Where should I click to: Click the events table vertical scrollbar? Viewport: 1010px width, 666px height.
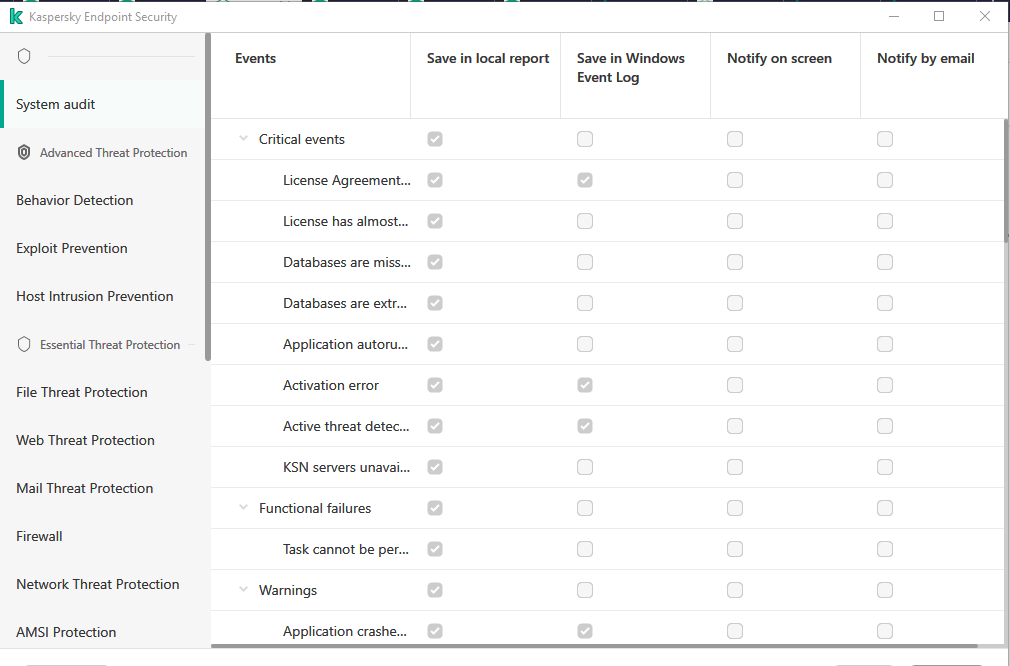pyautogui.click(x=1006, y=180)
